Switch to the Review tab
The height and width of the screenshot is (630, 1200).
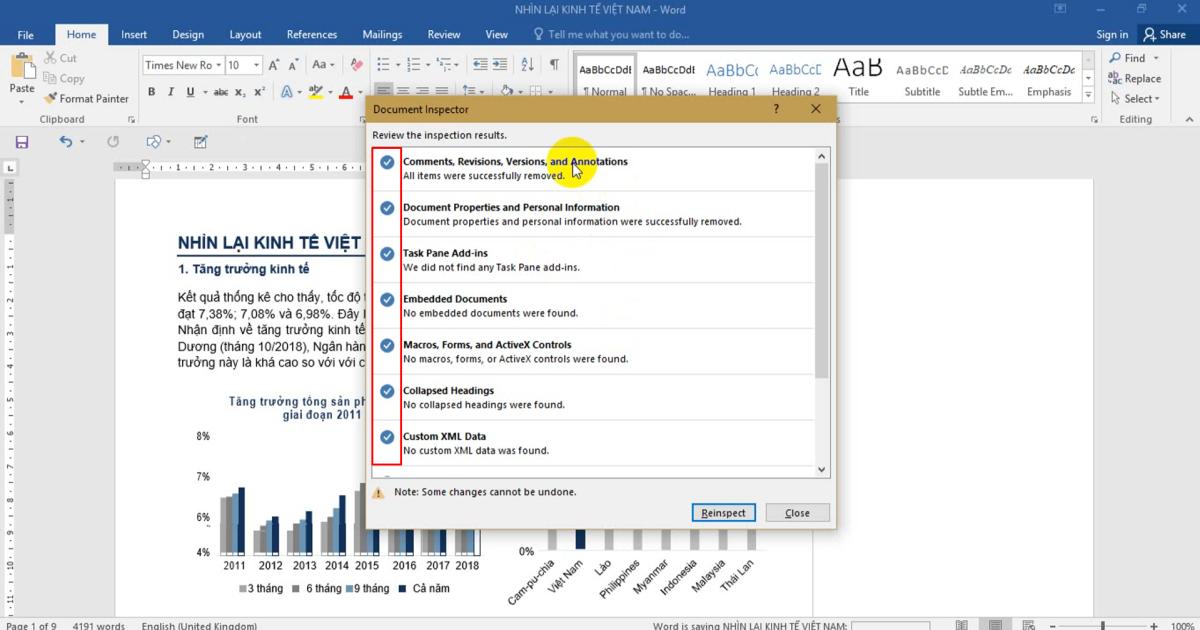443,33
